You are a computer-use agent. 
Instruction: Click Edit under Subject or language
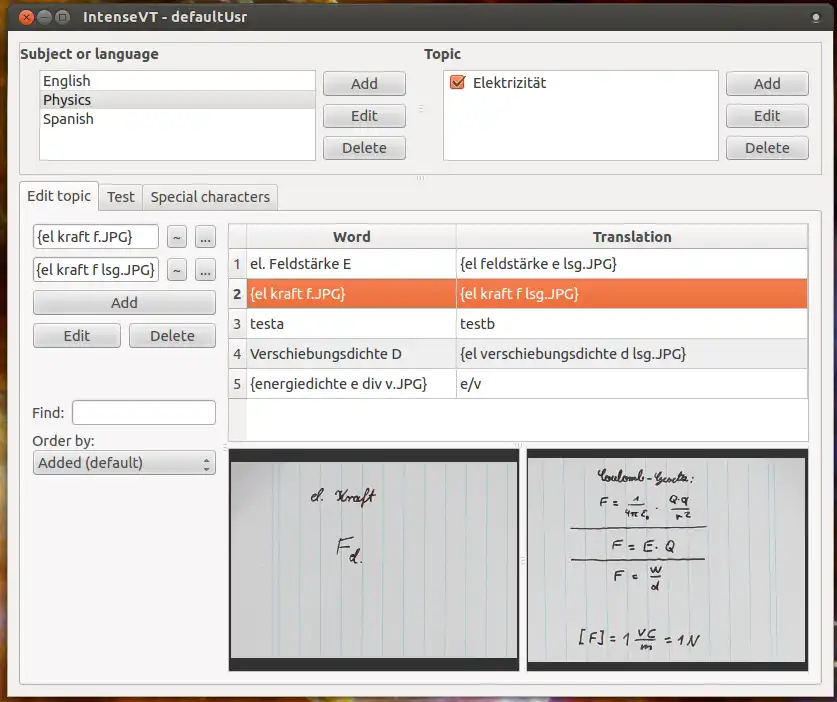(x=364, y=116)
